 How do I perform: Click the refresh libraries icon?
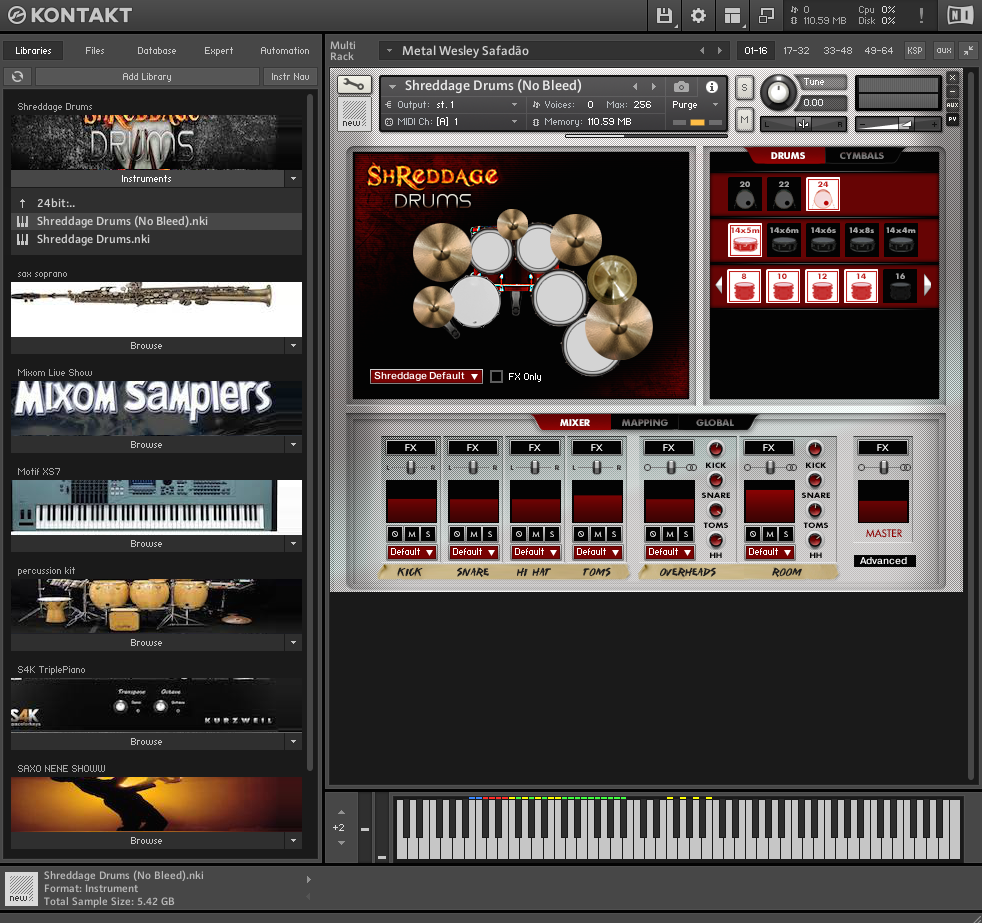point(18,76)
